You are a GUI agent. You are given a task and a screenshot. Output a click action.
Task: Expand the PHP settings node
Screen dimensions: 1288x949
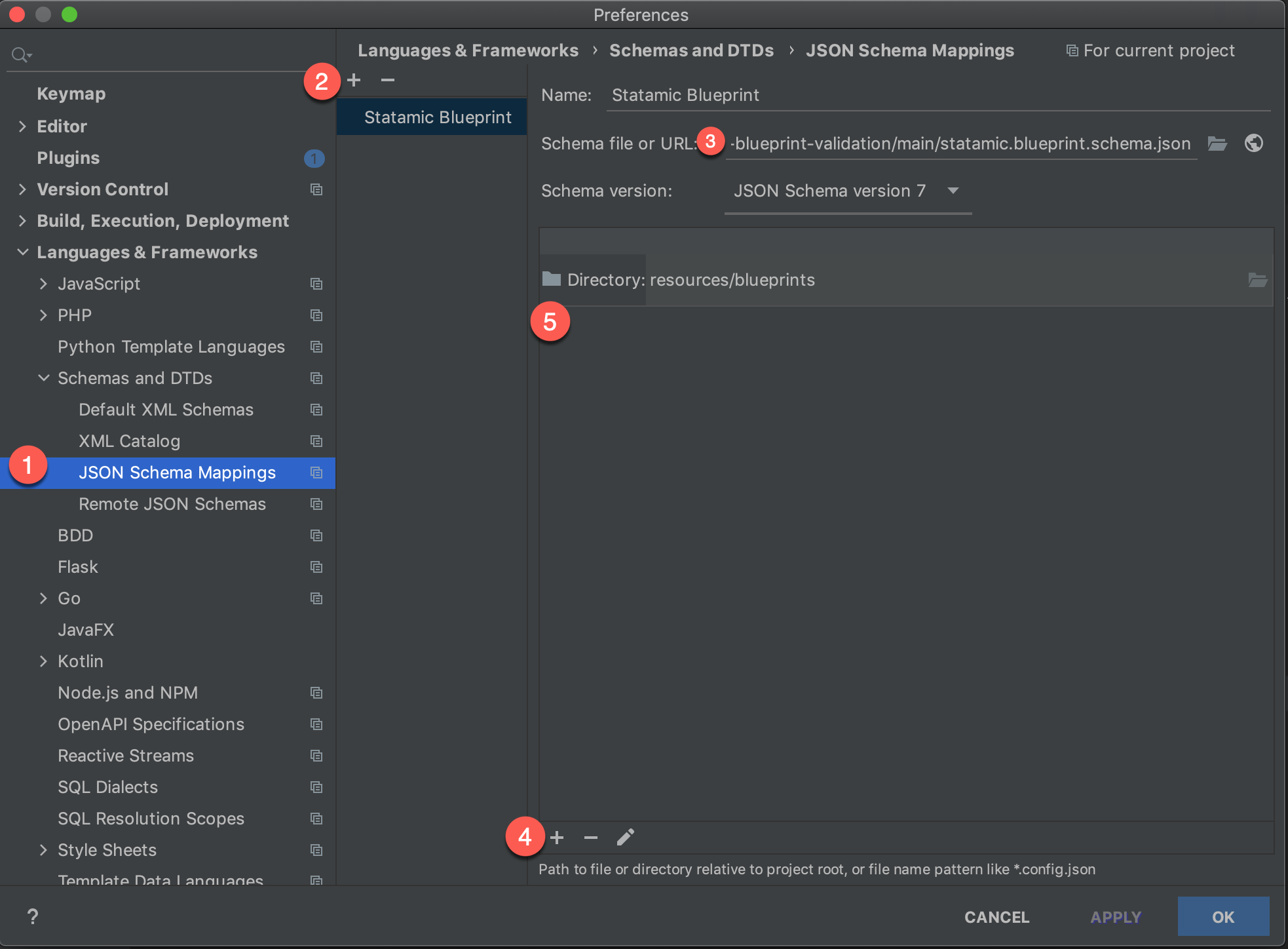43,315
